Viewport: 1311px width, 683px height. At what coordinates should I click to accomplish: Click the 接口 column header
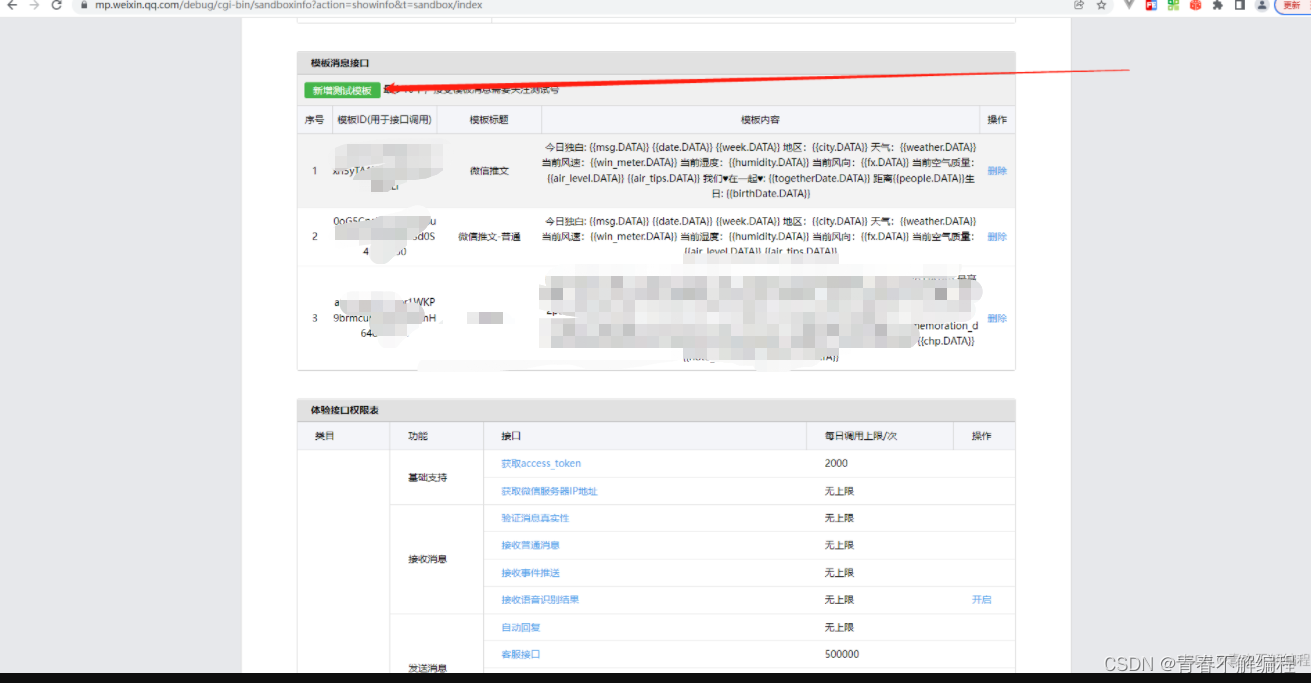[x=511, y=436]
